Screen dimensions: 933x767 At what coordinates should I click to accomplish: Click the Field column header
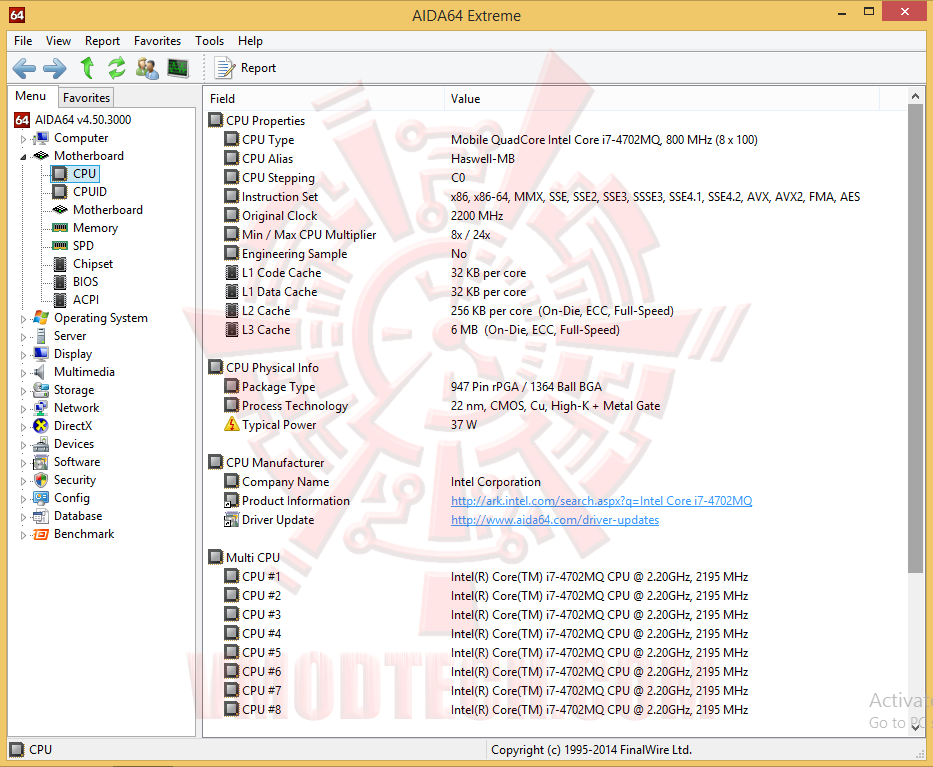point(324,99)
